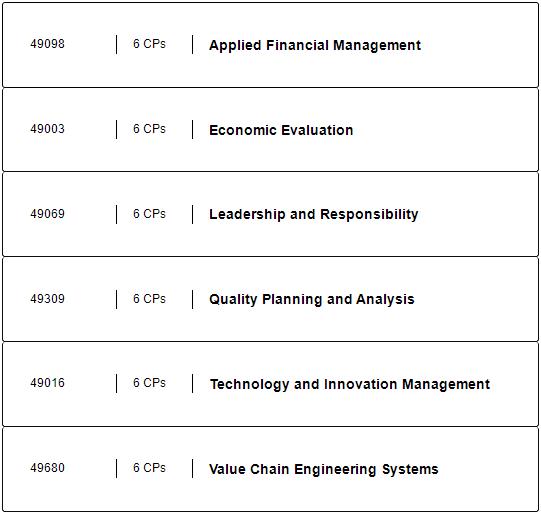Click subject code 49069
Viewport: 541px width, 514px height.
[x=47, y=214]
